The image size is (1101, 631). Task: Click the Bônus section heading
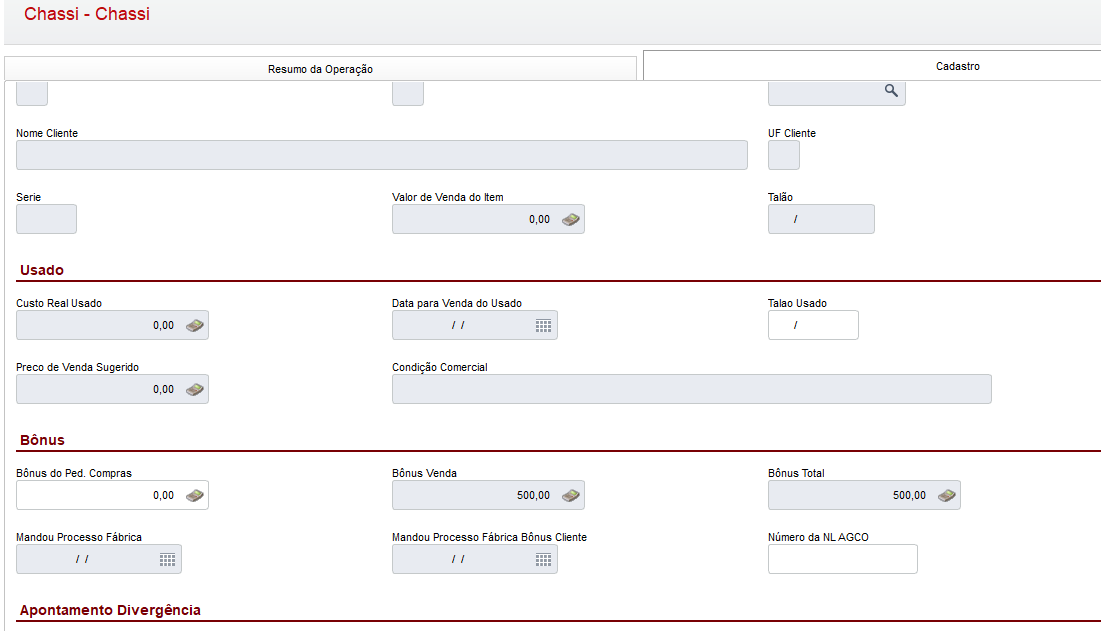coord(42,440)
